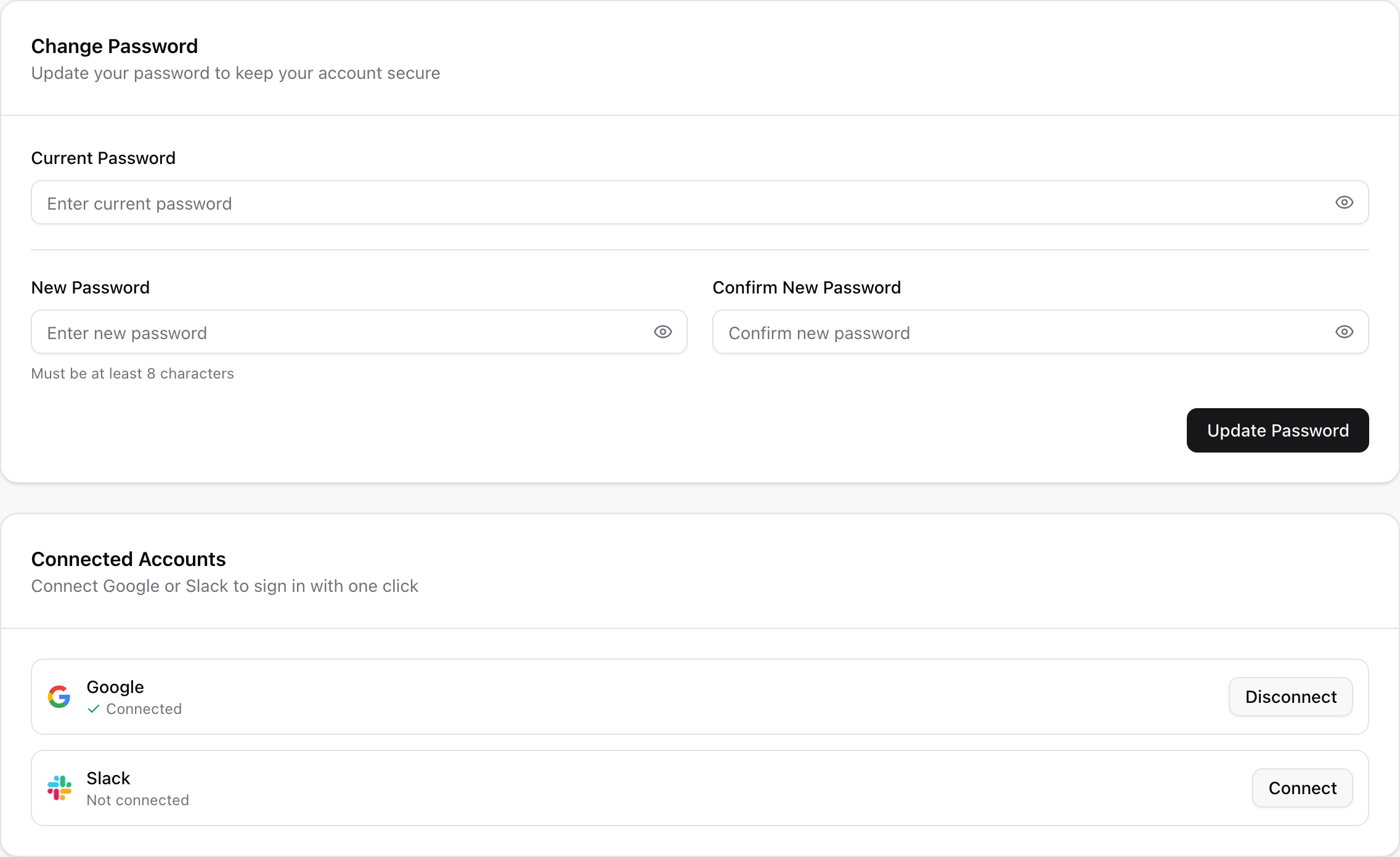Click the "Current Password" label
The image size is (1400, 857).
coord(104,158)
